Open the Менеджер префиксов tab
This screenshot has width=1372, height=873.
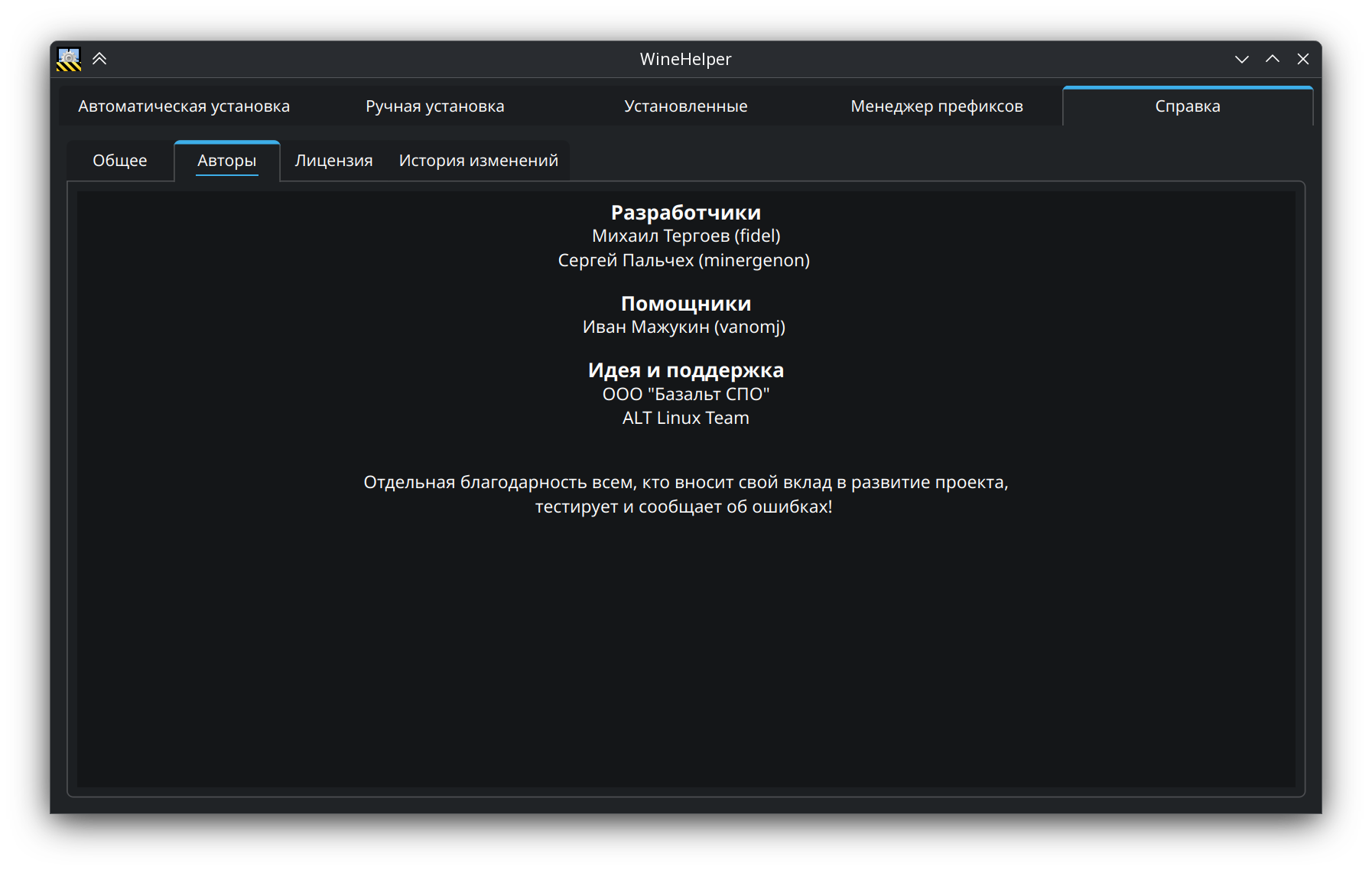[936, 106]
